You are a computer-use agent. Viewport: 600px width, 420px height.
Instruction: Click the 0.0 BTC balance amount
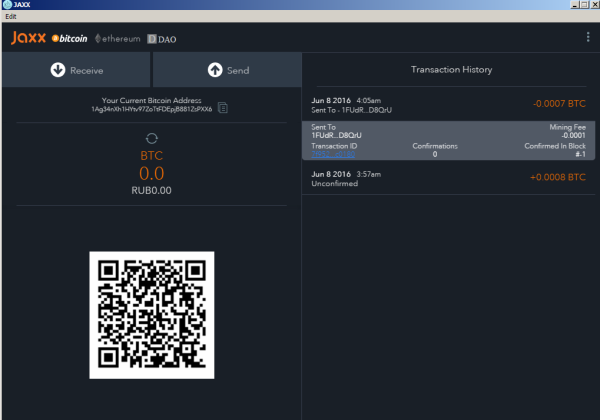(151, 174)
